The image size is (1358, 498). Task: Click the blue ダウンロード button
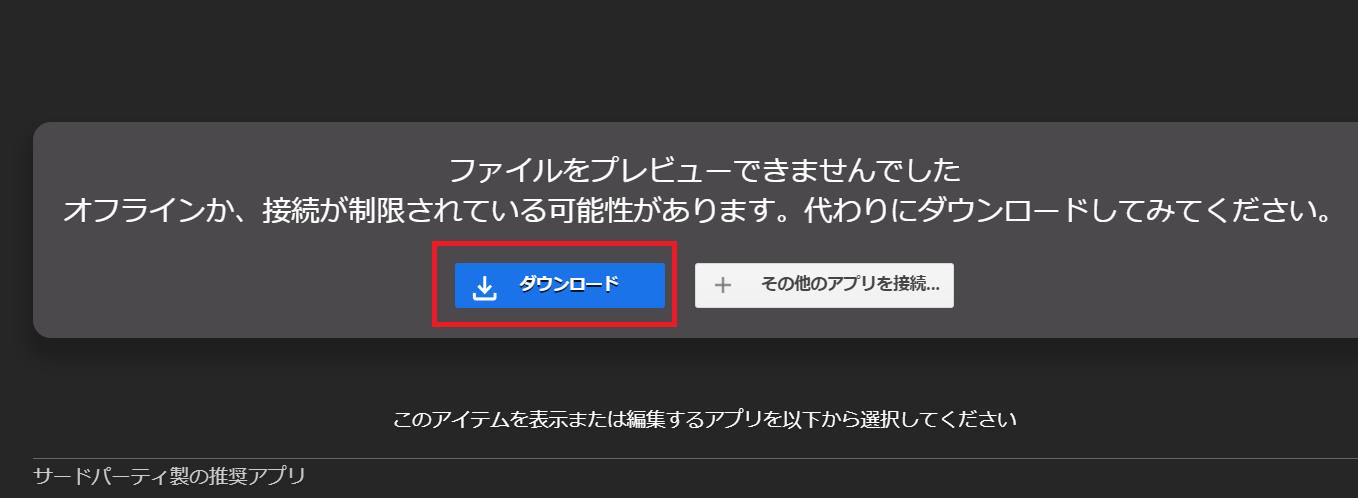(x=560, y=285)
